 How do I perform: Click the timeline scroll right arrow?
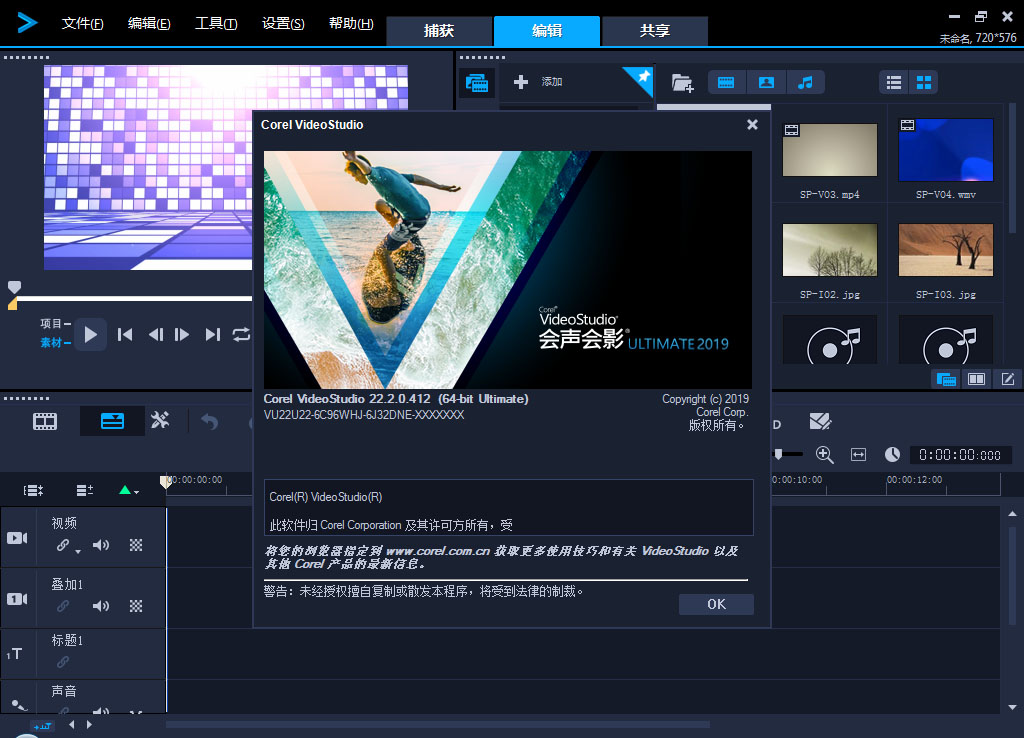click(89, 724)
